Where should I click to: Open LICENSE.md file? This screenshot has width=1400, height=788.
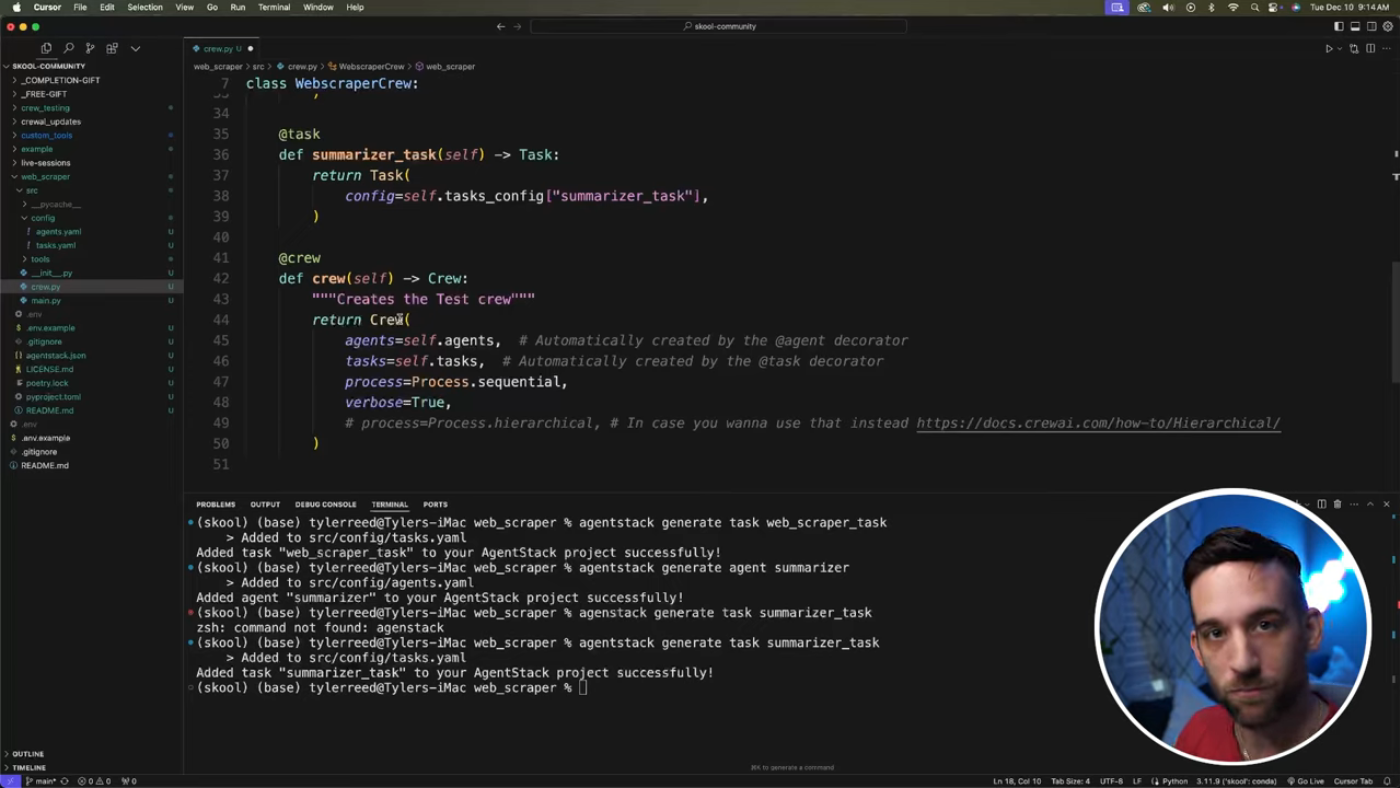(49, 369)
